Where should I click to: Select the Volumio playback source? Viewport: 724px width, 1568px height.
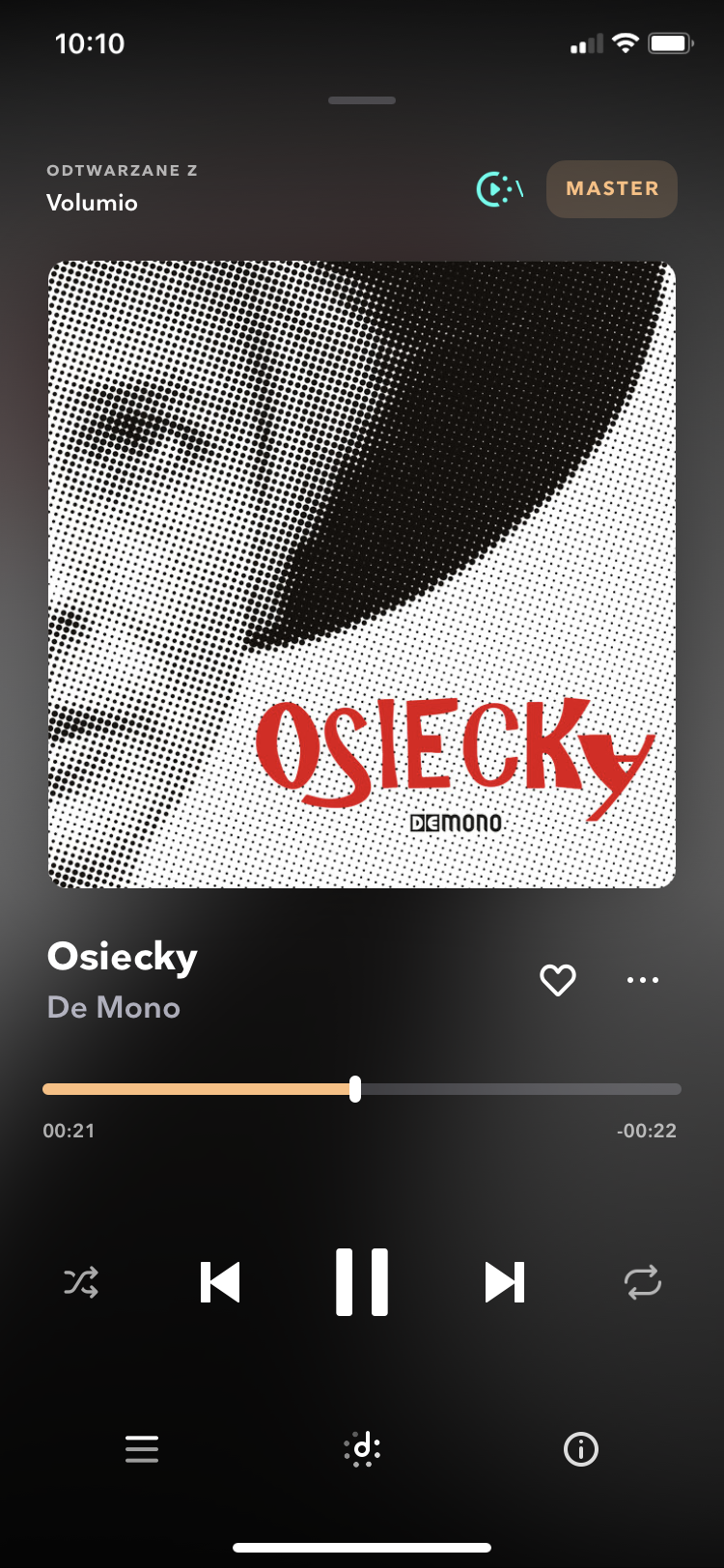[x=93, y=203]
